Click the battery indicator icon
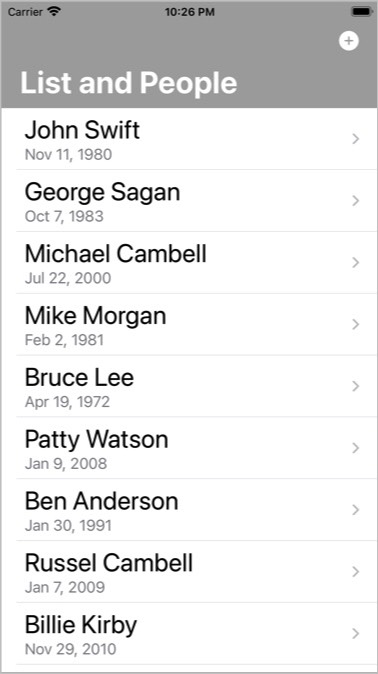 (x=362, y=12)
